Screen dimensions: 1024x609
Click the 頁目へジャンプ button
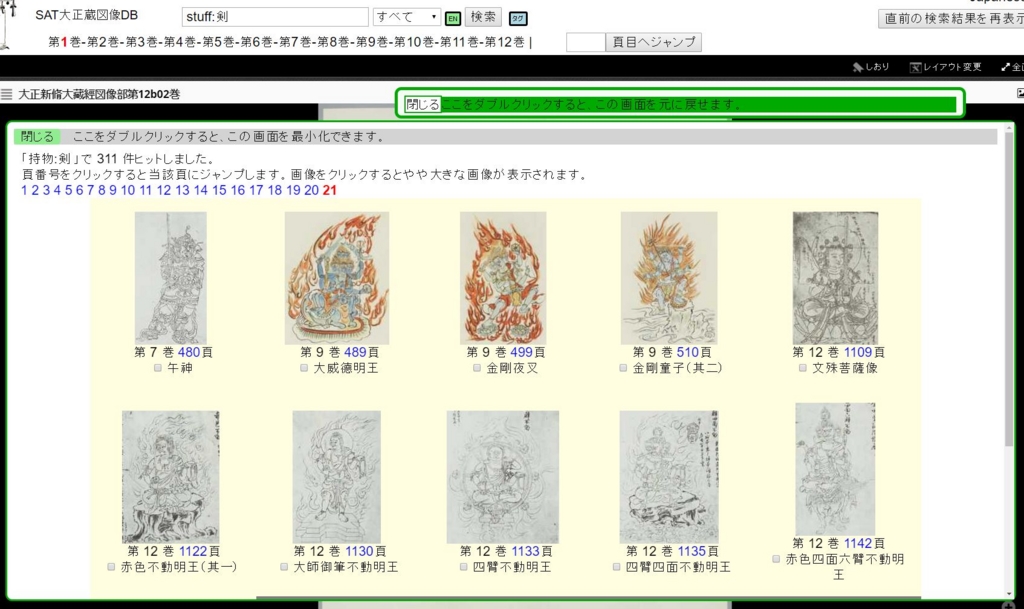pyautogui.click(x=653, y=42)
